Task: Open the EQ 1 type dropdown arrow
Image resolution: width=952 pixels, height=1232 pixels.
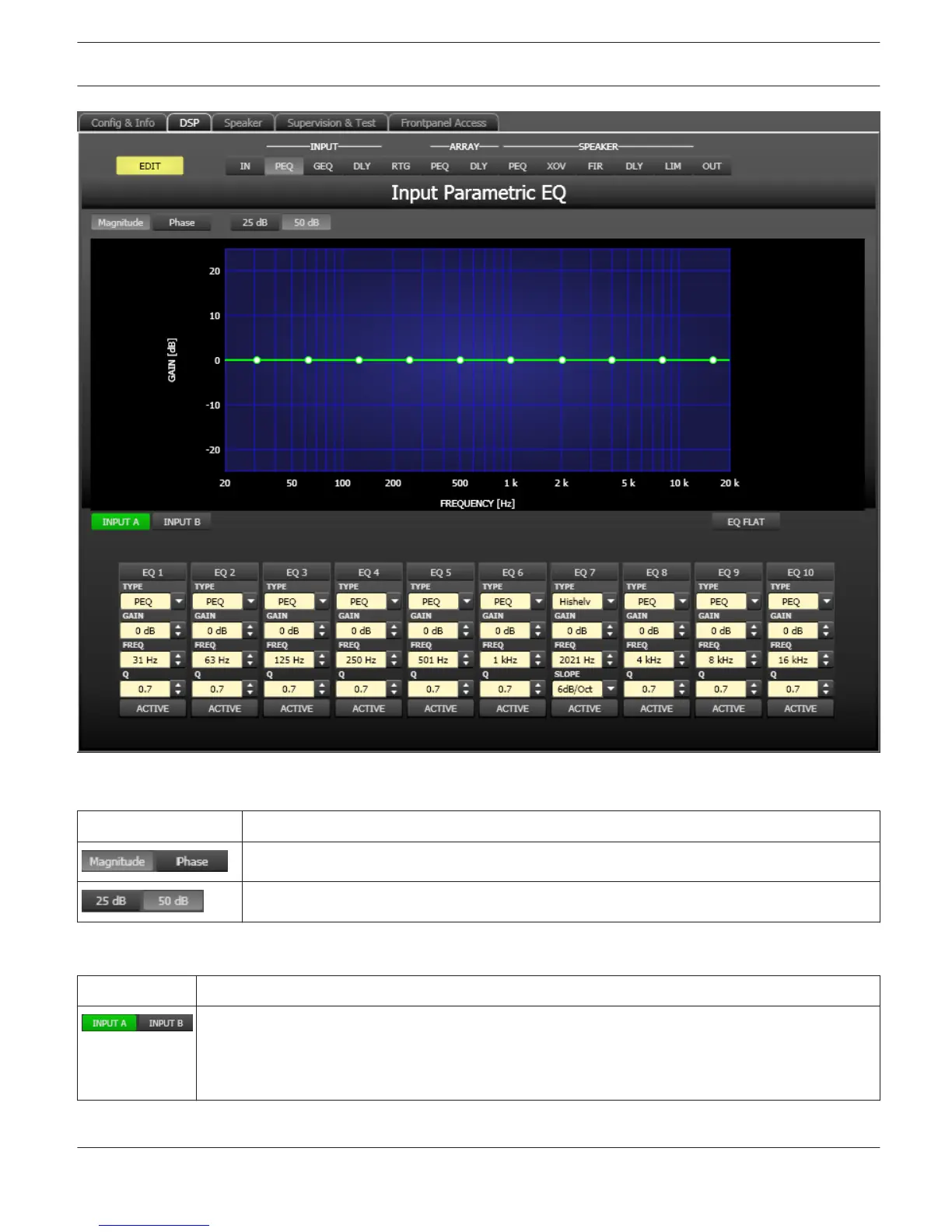Action: [179, 601]
